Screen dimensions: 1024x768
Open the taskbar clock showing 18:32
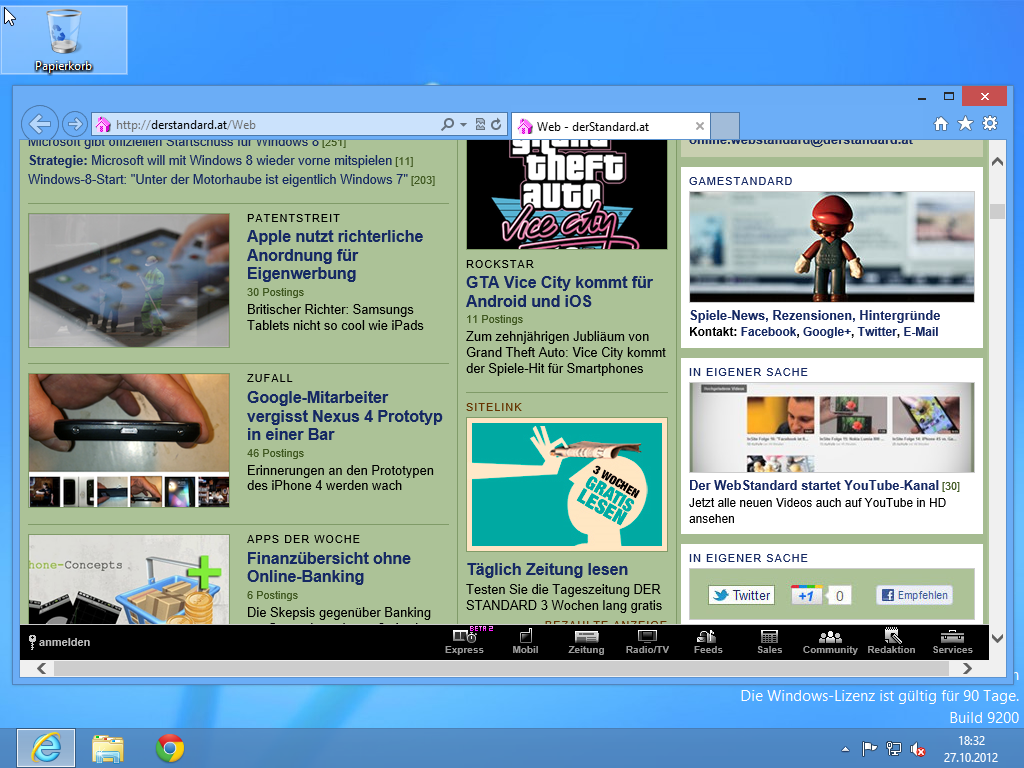tap(970, 749)
